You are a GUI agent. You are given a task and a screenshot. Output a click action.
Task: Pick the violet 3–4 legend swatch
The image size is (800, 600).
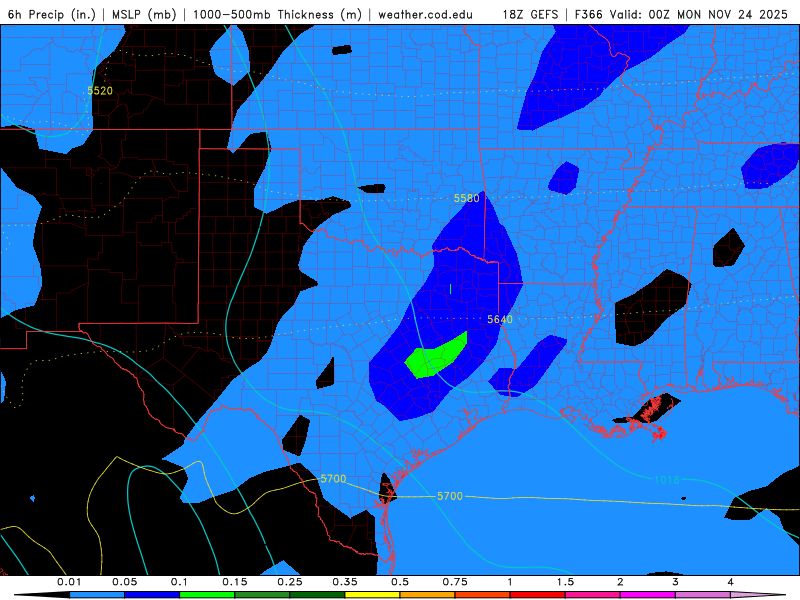click(x=703, y=595)
